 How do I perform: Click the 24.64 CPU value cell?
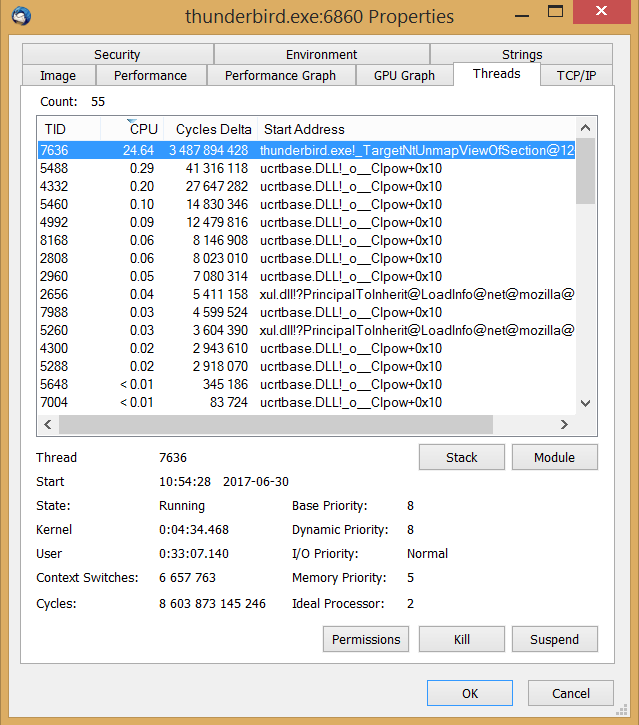click(x=138, y=150)
